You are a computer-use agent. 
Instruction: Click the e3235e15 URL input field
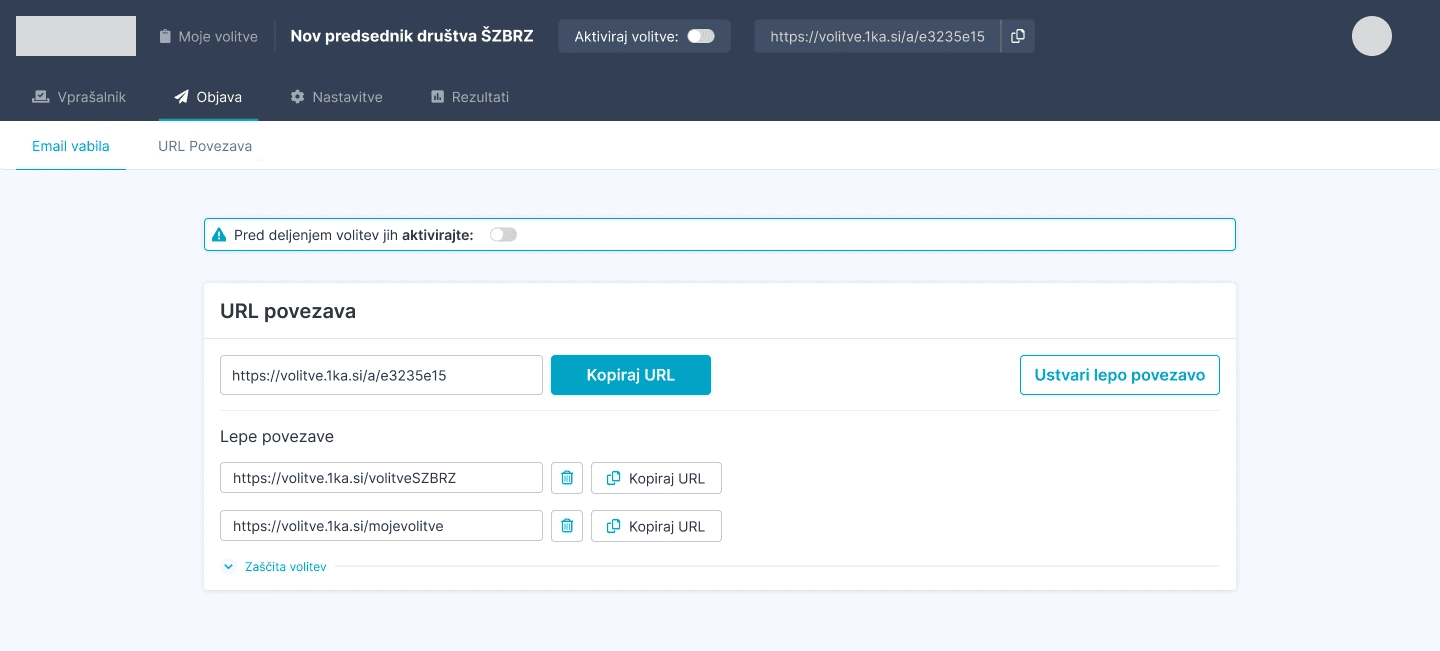click(x=381, y=375)
